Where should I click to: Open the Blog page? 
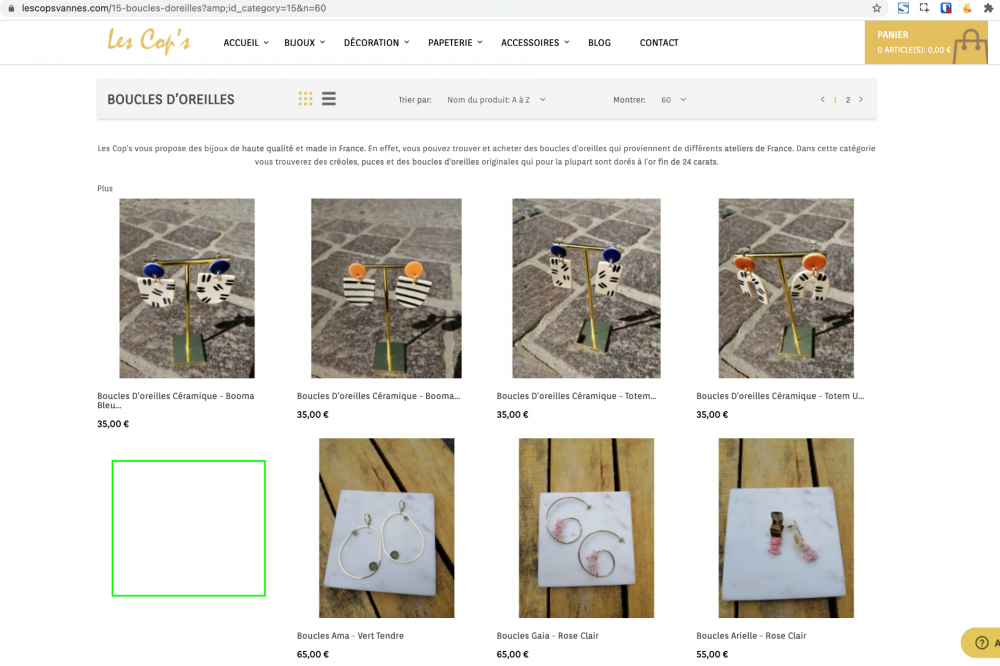click(x=599, y=43)
